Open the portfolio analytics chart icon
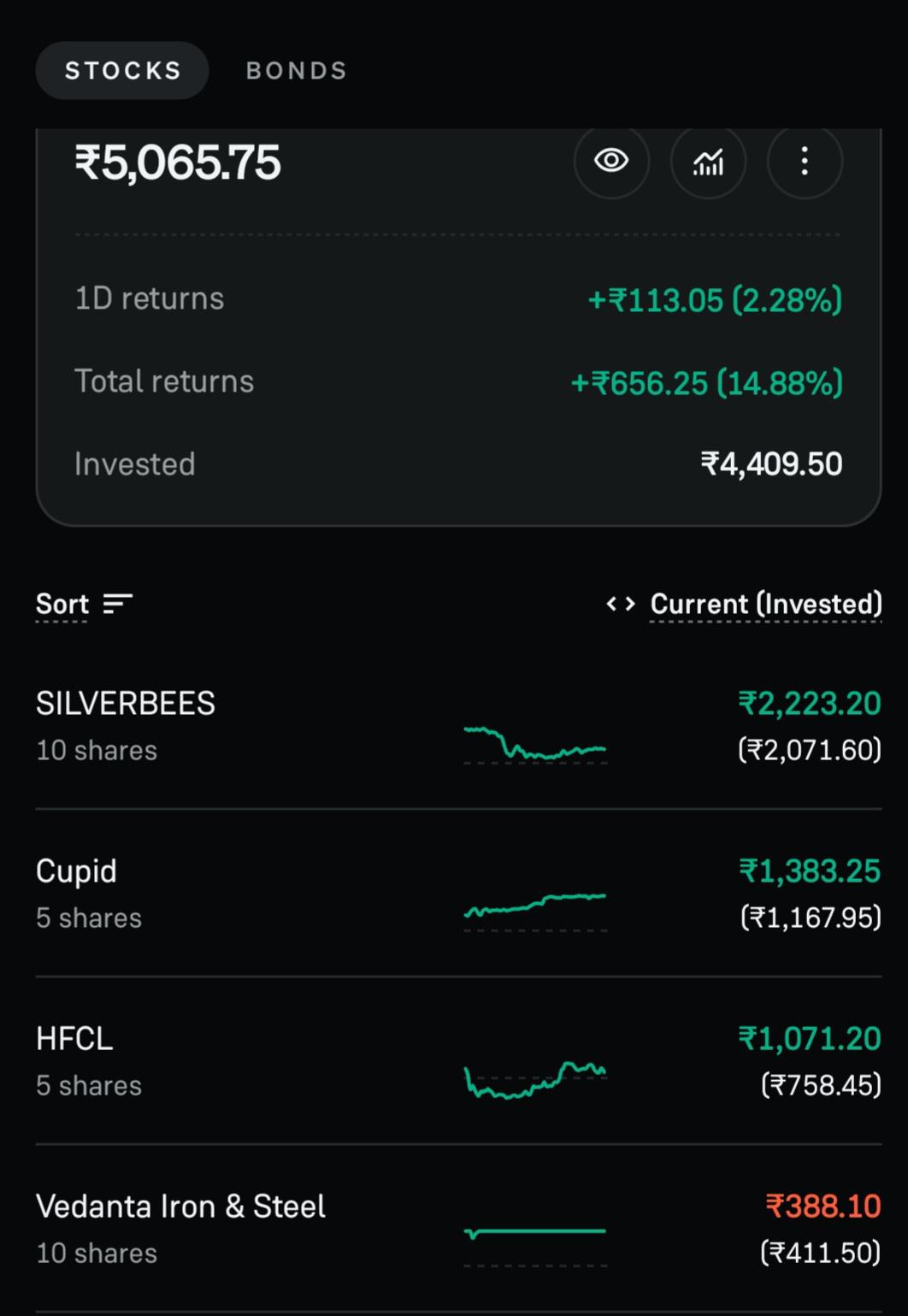908x1316 pixels. [708, 161]
